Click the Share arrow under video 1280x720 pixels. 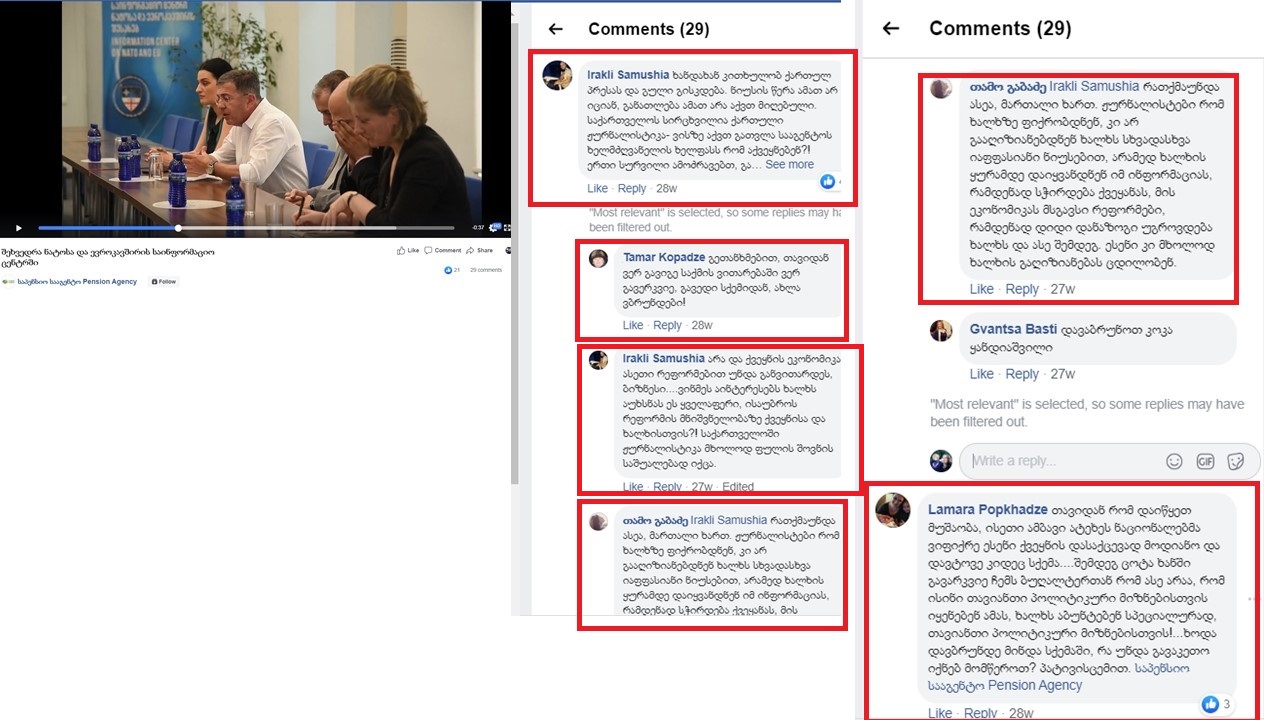pyautogui.click(x=470, y=250)
